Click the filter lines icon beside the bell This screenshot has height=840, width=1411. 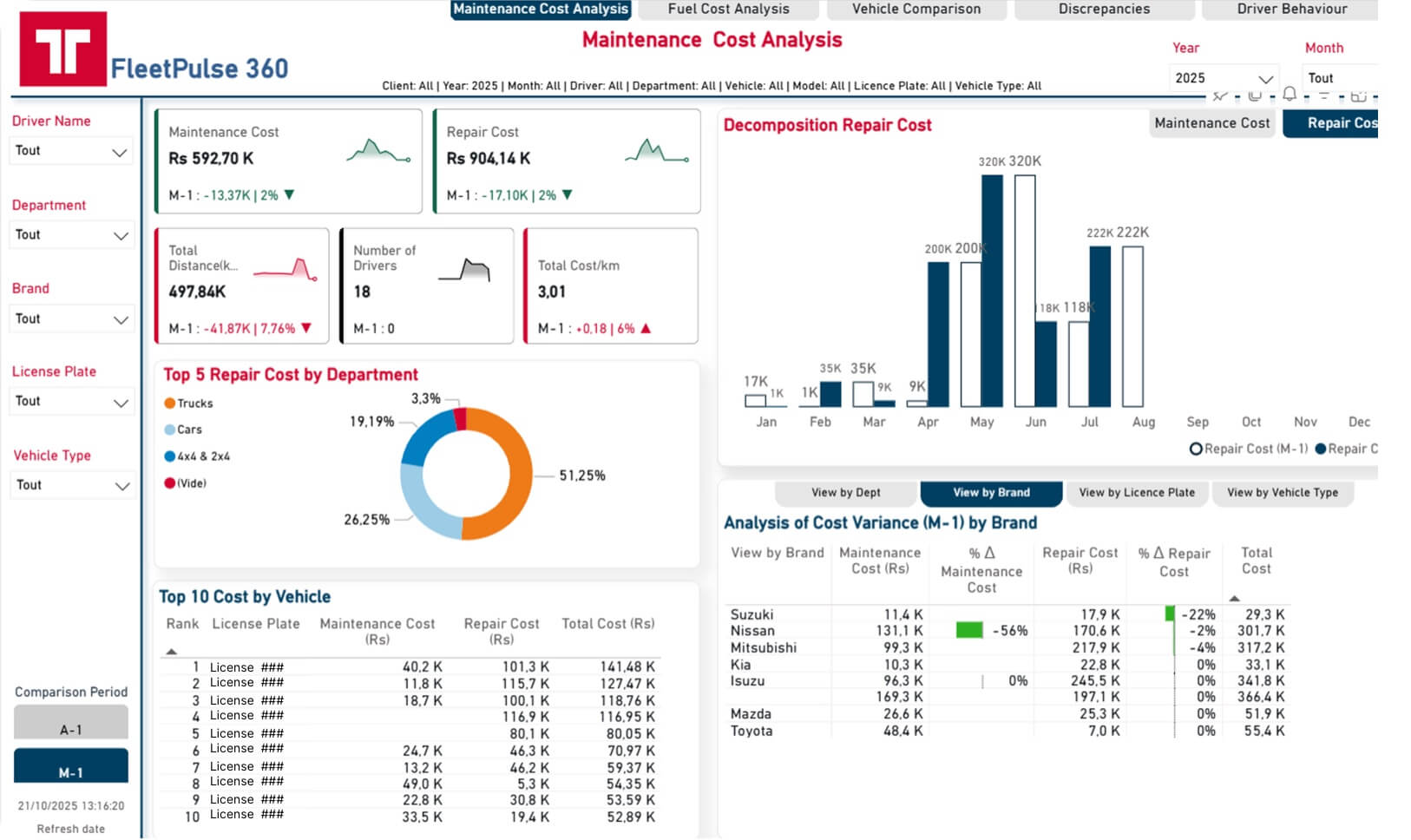[1325, 95]
